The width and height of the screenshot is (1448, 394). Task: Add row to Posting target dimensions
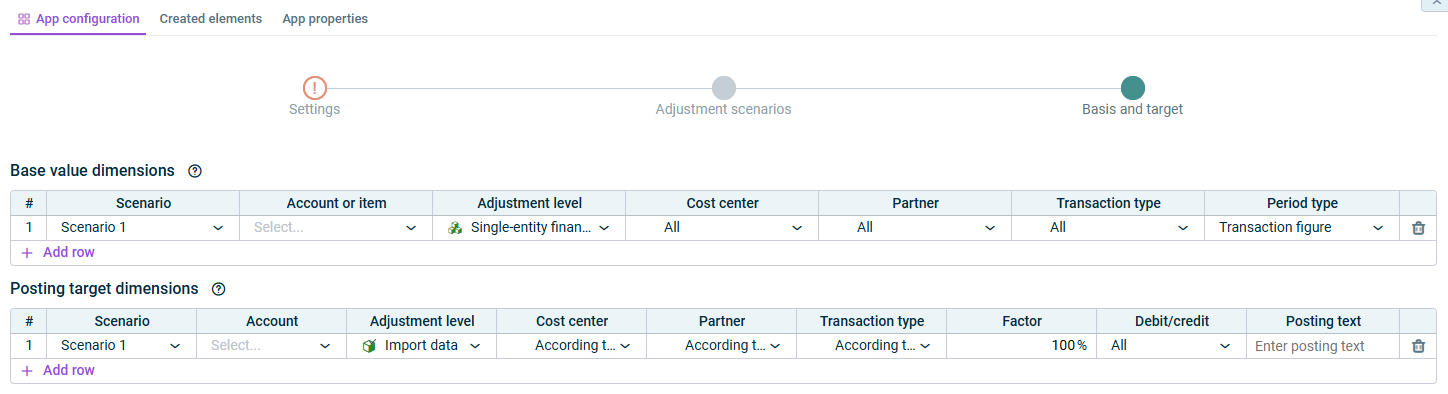pos(58,371)
